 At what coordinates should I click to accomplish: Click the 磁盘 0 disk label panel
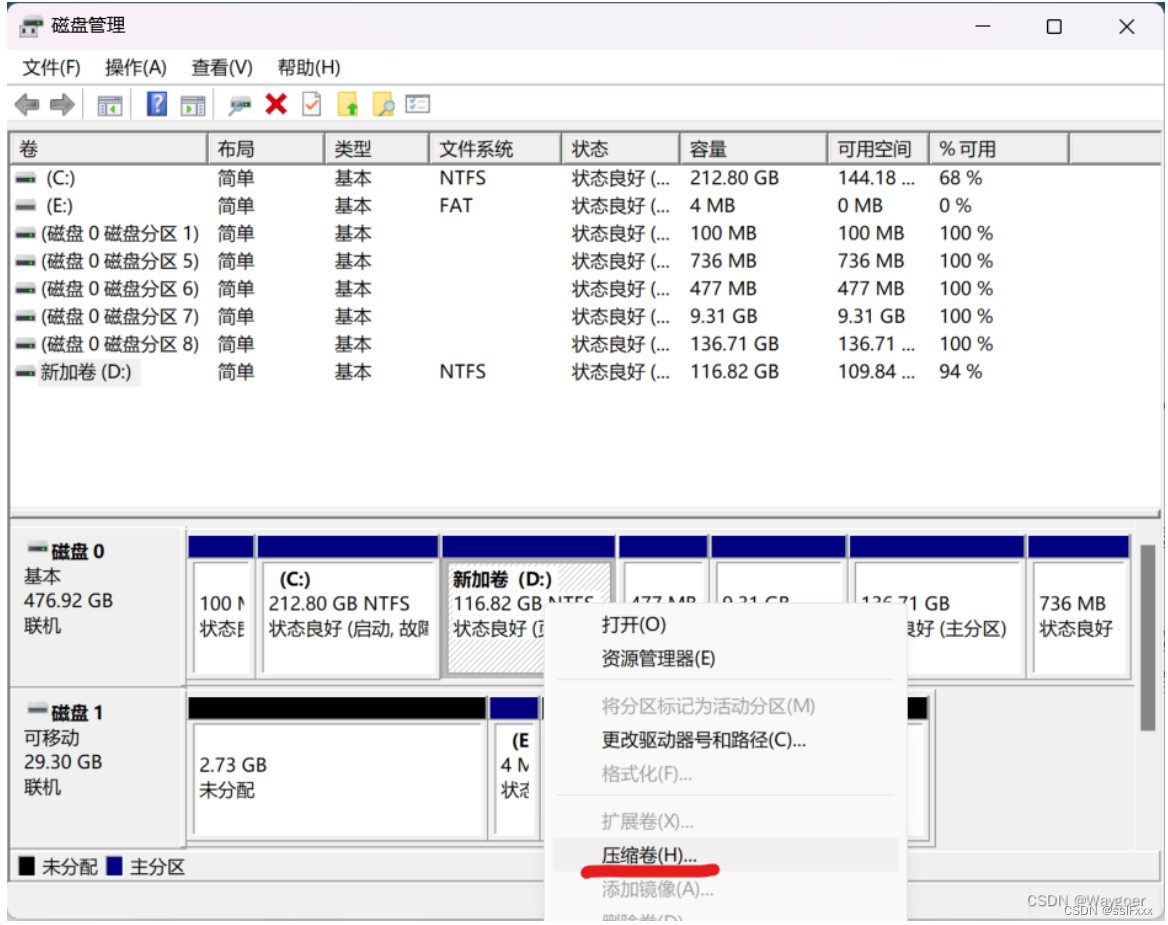[x=98, y=605]
